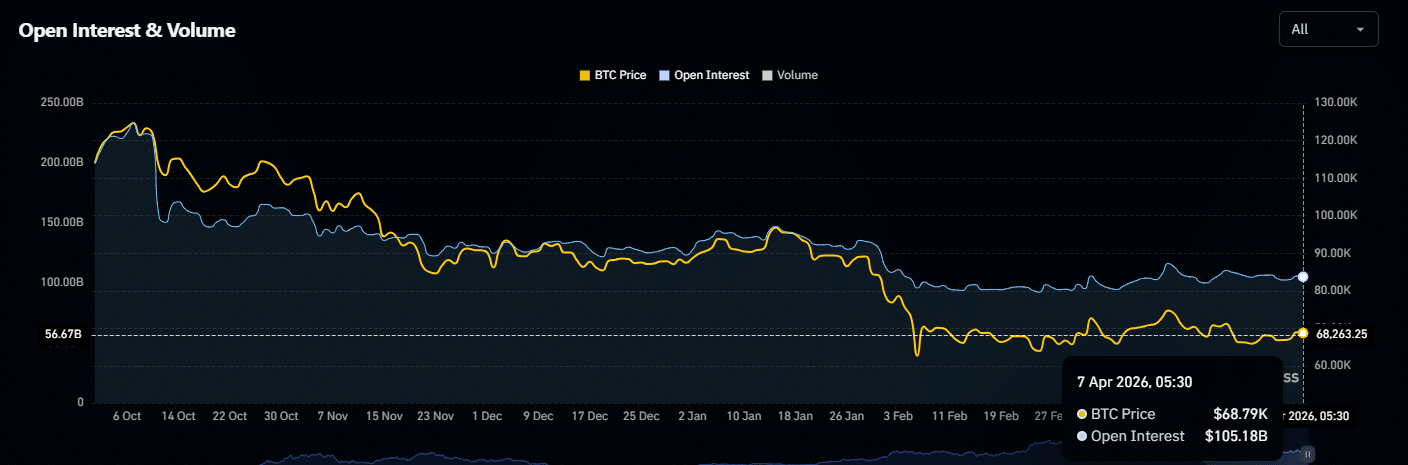This screenshot has height=465, width=1408.
Task: Click the 6 Oct date axis label
Action: (127, 416)
